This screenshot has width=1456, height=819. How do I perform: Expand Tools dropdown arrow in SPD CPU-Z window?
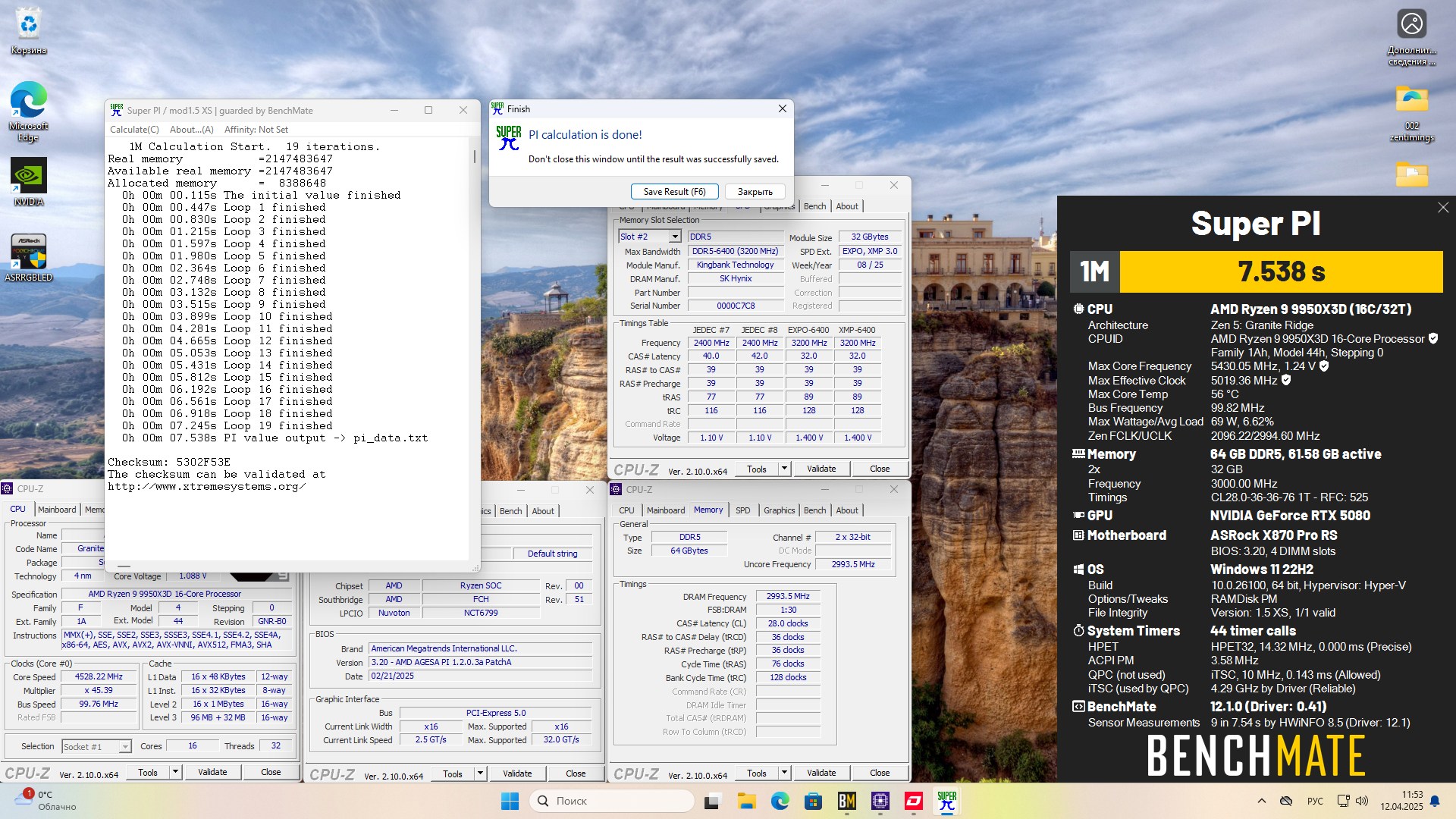point(784,469)
